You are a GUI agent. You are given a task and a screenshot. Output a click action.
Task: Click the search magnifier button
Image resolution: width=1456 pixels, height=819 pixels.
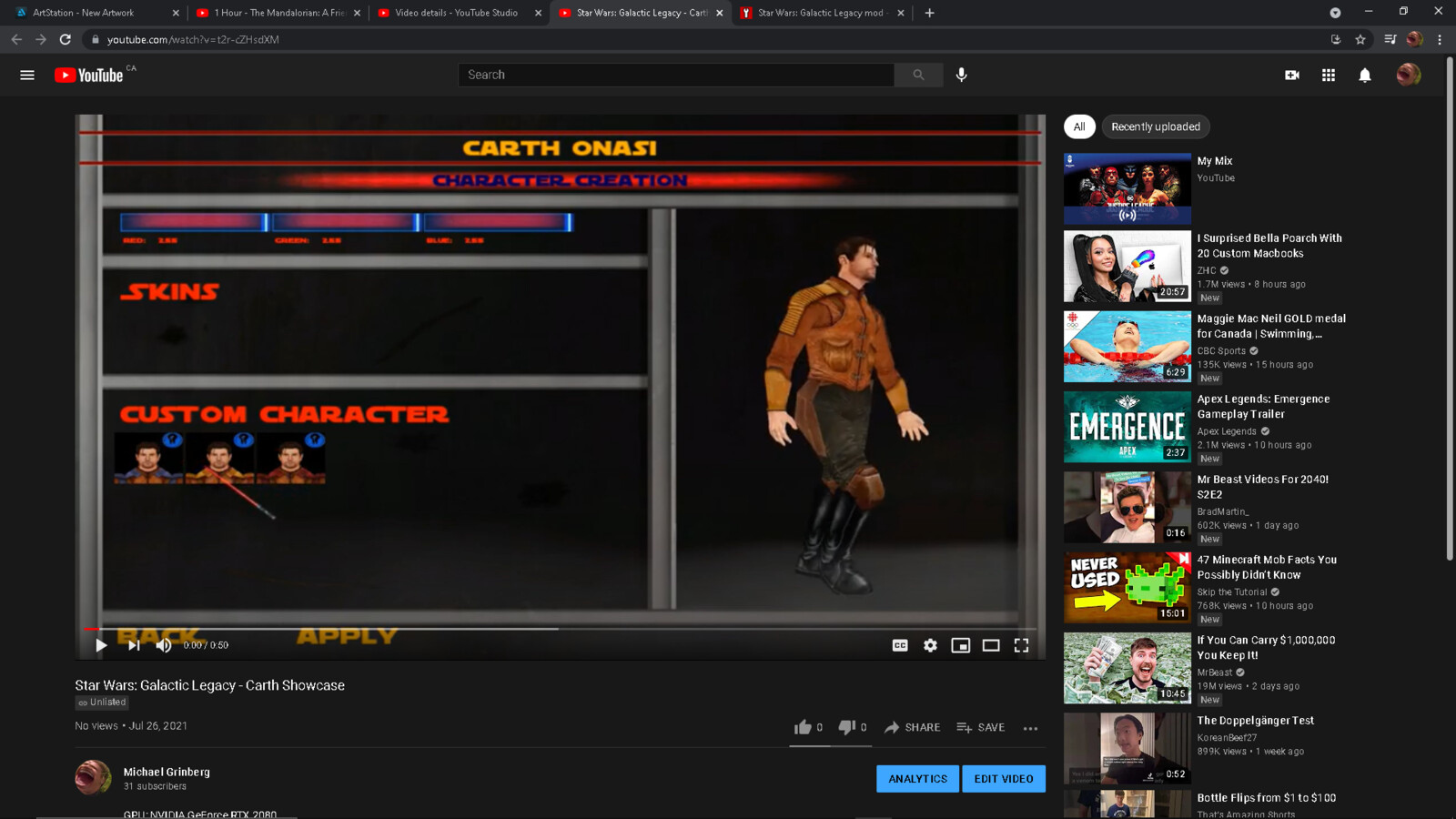918,75
